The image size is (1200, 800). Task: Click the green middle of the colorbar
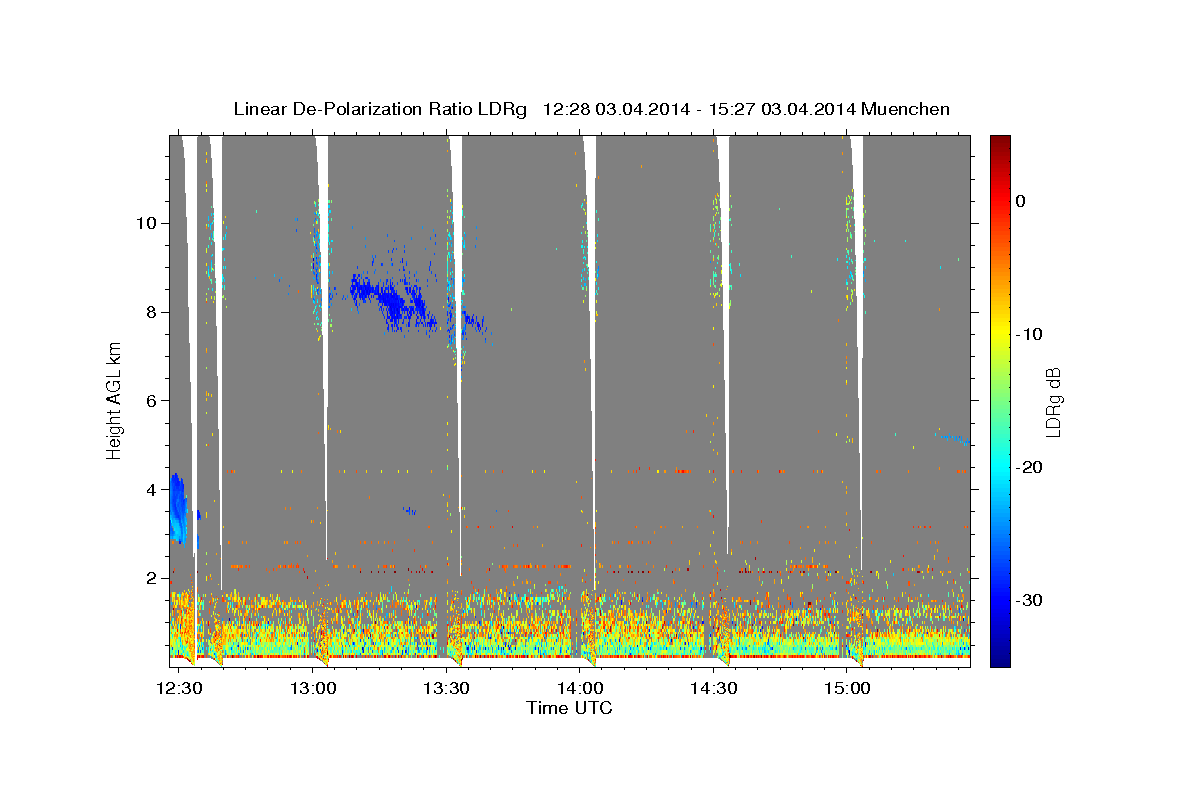click(x=1000, y=400)
